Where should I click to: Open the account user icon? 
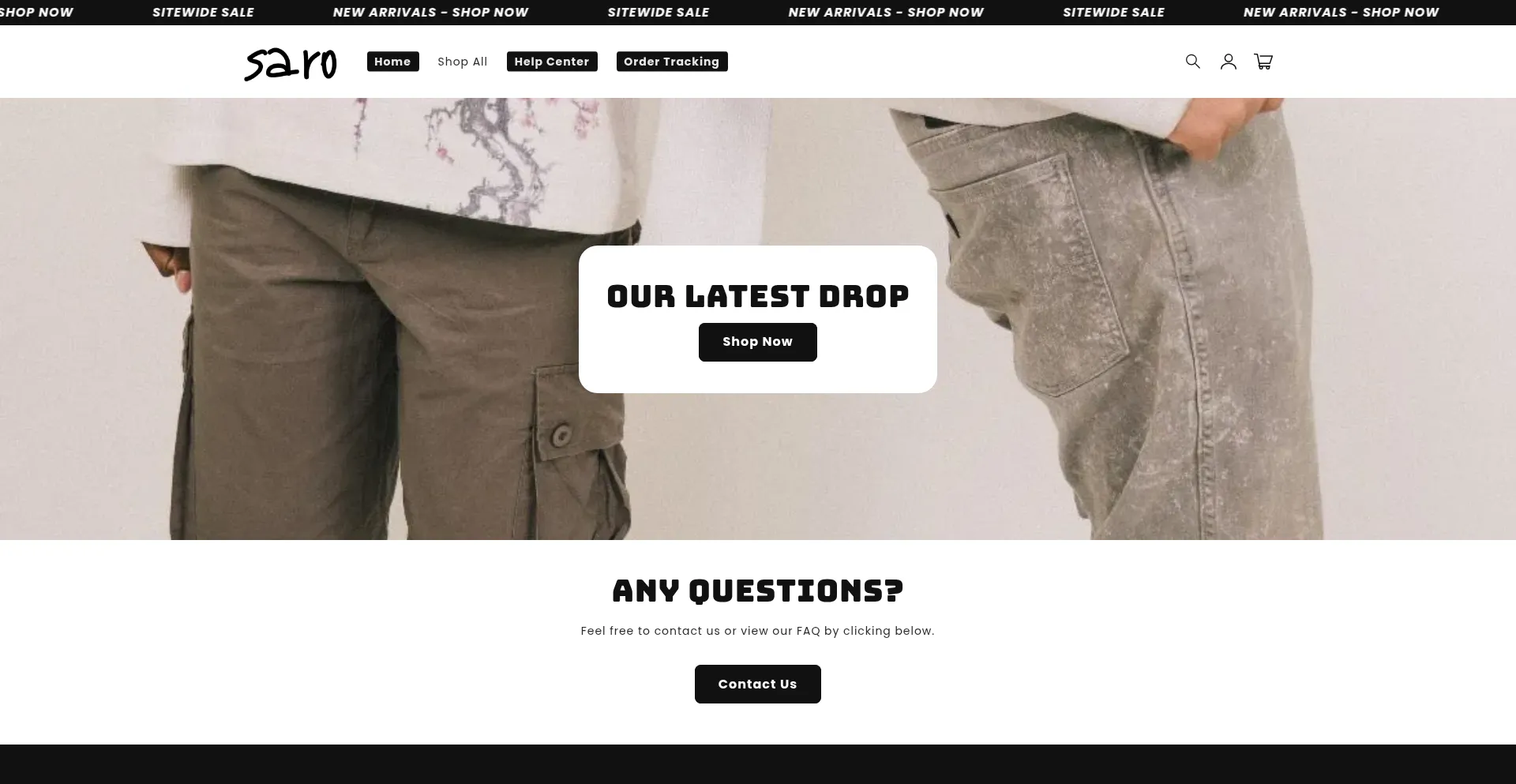(1228, 62)
